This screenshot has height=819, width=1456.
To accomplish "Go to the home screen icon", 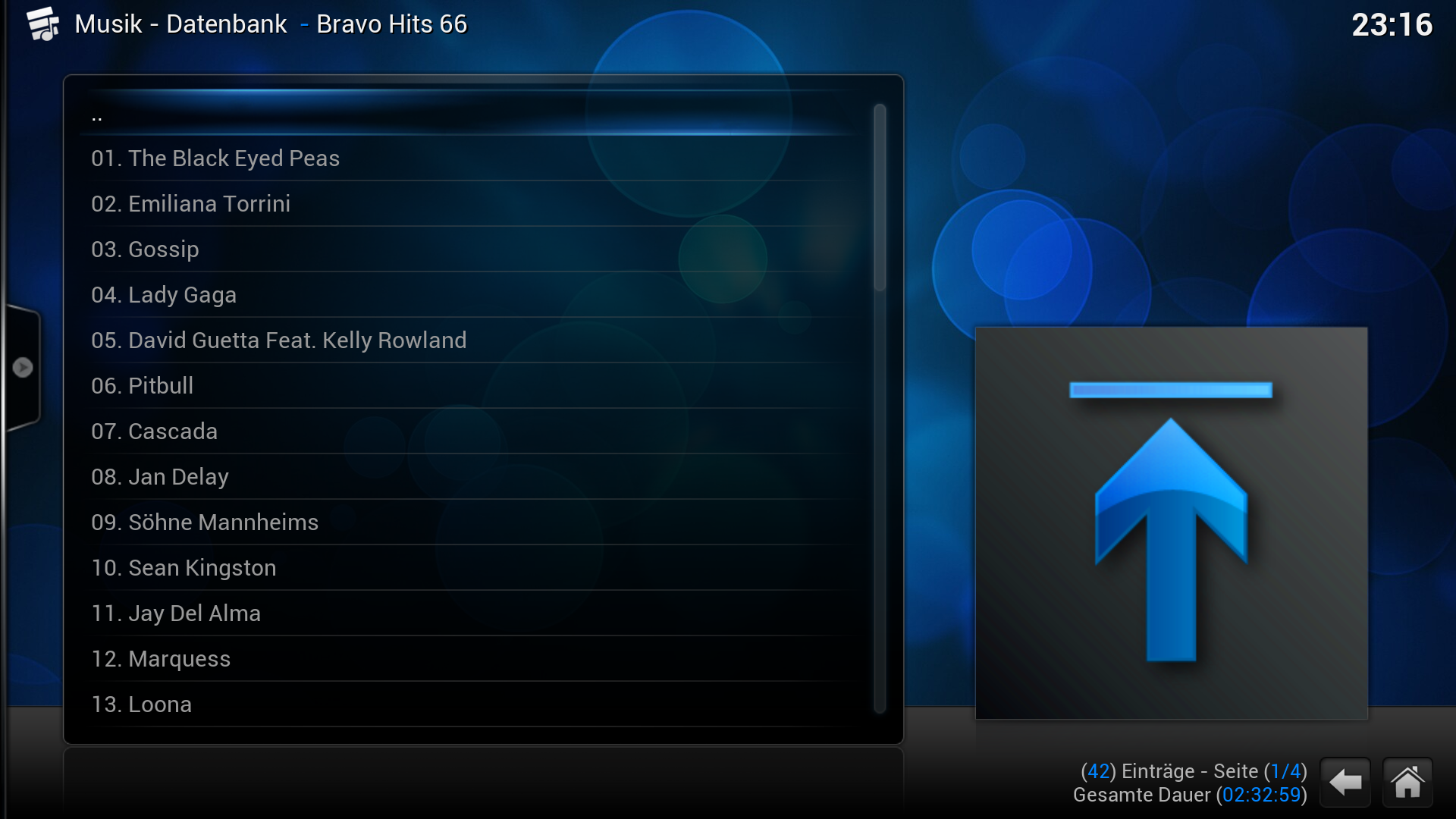I will click(1407, 782).
